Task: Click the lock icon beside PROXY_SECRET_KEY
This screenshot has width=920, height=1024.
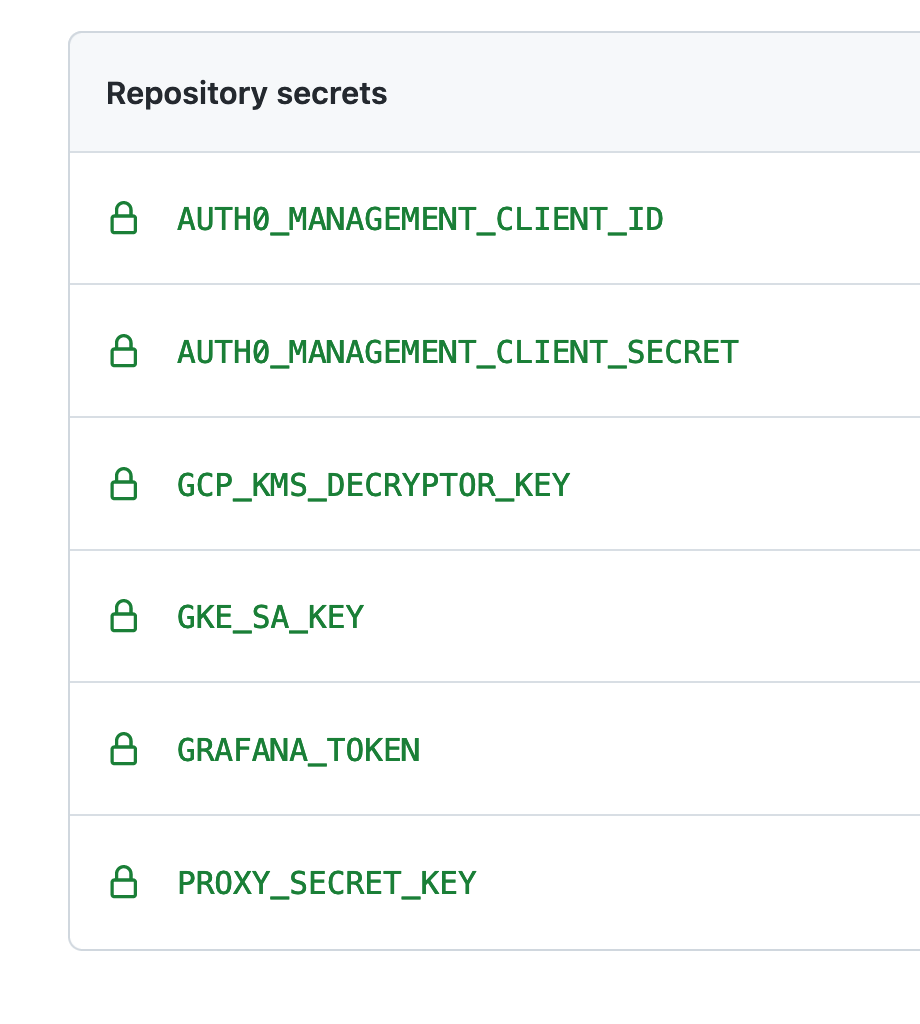Action: [x=124, y=883]
